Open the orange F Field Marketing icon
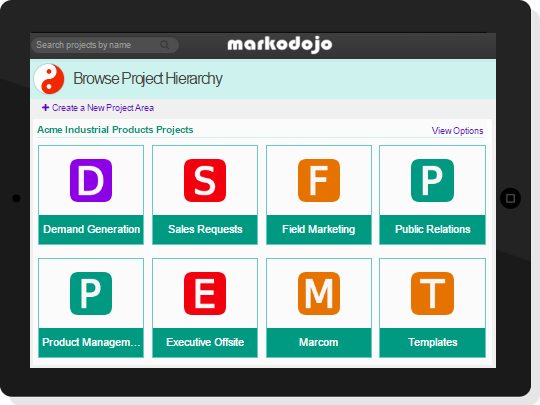This screenshot has width=540, height=405. tap(319, 180)
